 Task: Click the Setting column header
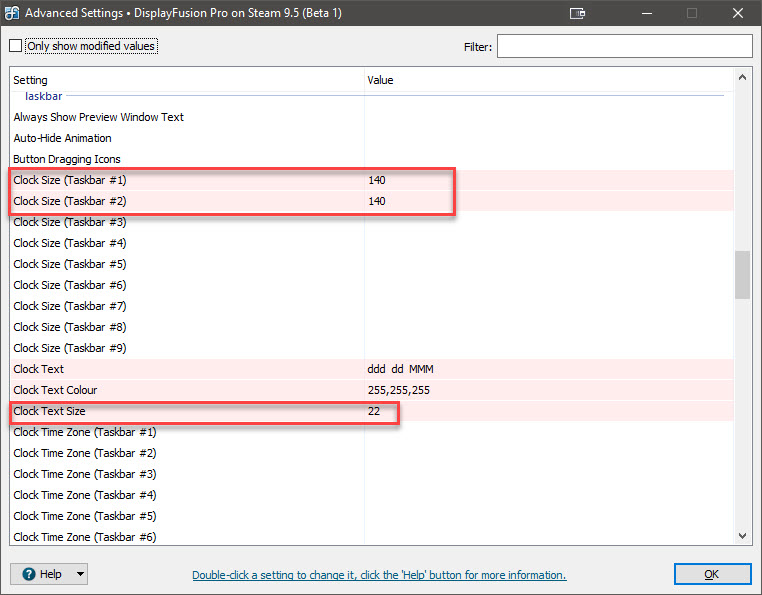click(30, 80)
